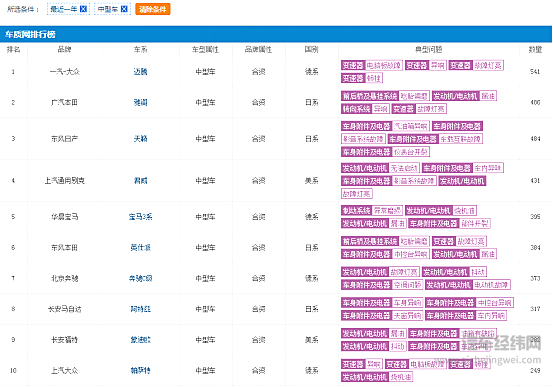This screenshot has height=387, width=553.
Task: Select 天窗异响 tag in 阿特兹 row
Action: click(407, 315)
